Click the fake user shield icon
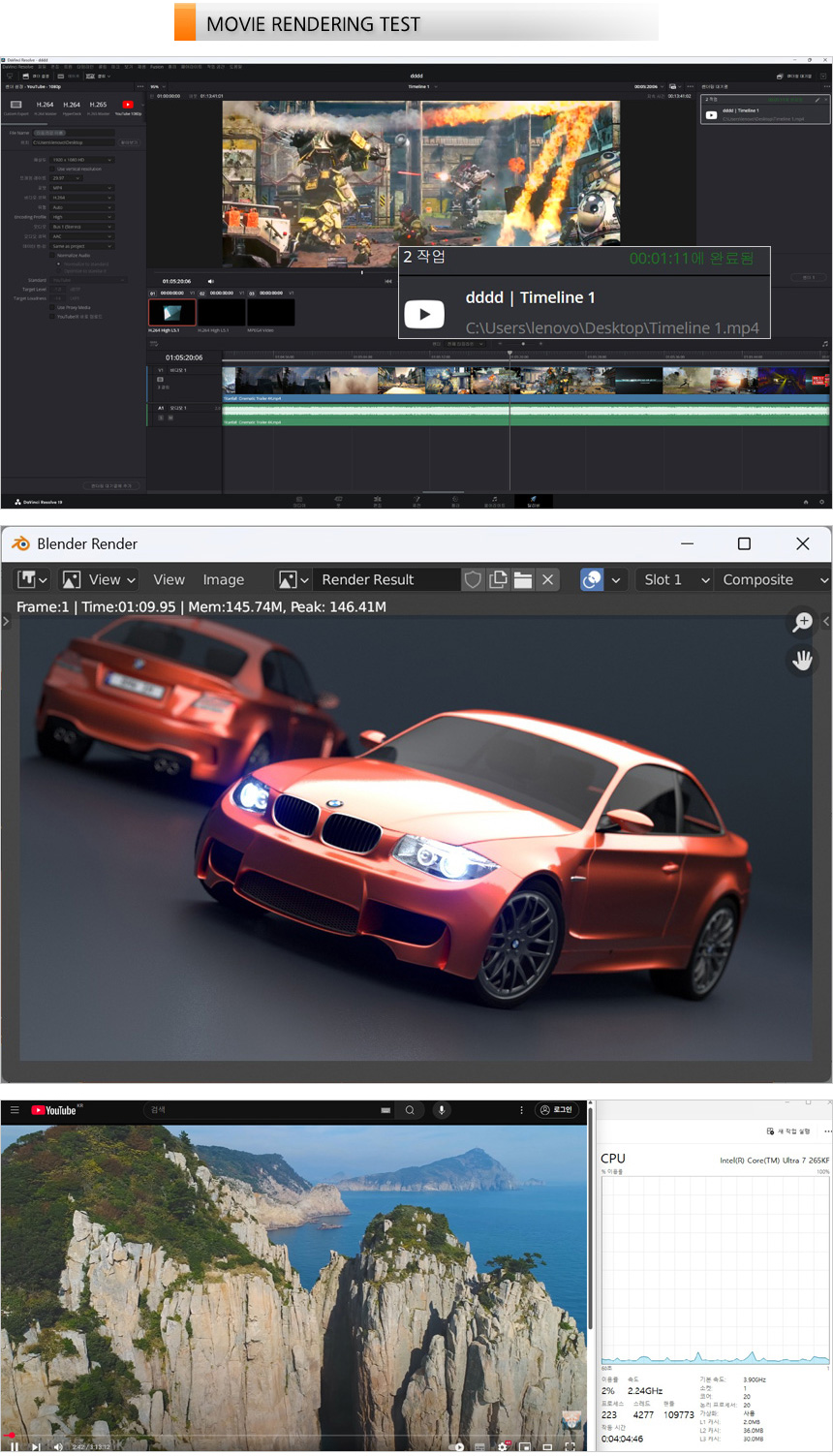 pyautogui.click(x=473, y=579)
